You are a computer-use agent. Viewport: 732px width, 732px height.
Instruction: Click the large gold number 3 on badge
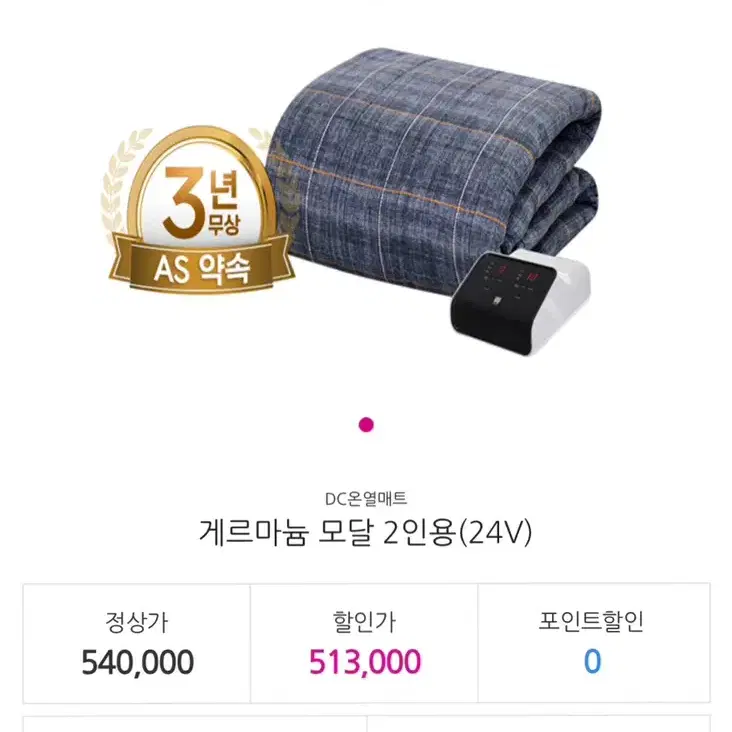[183, 203]
